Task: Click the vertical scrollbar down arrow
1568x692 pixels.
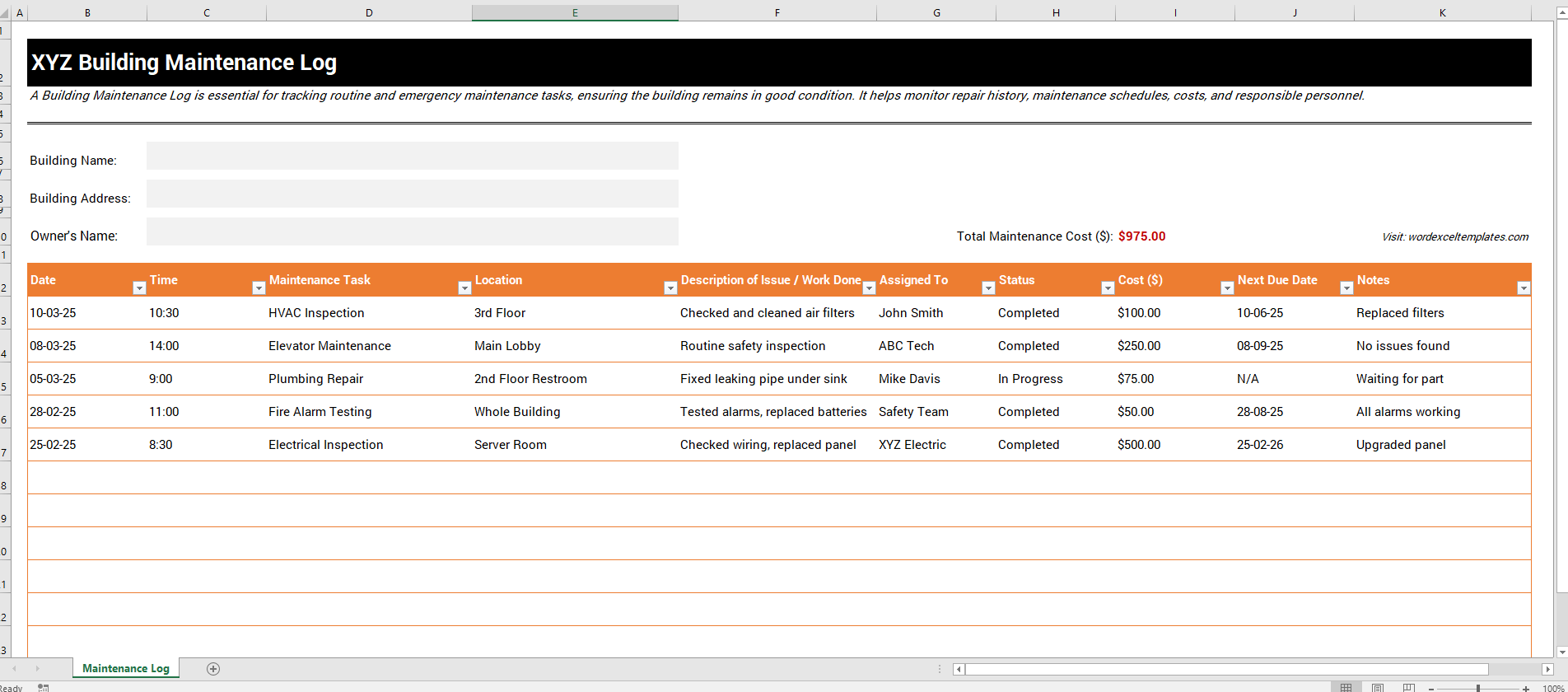Action: point(1562,652)
